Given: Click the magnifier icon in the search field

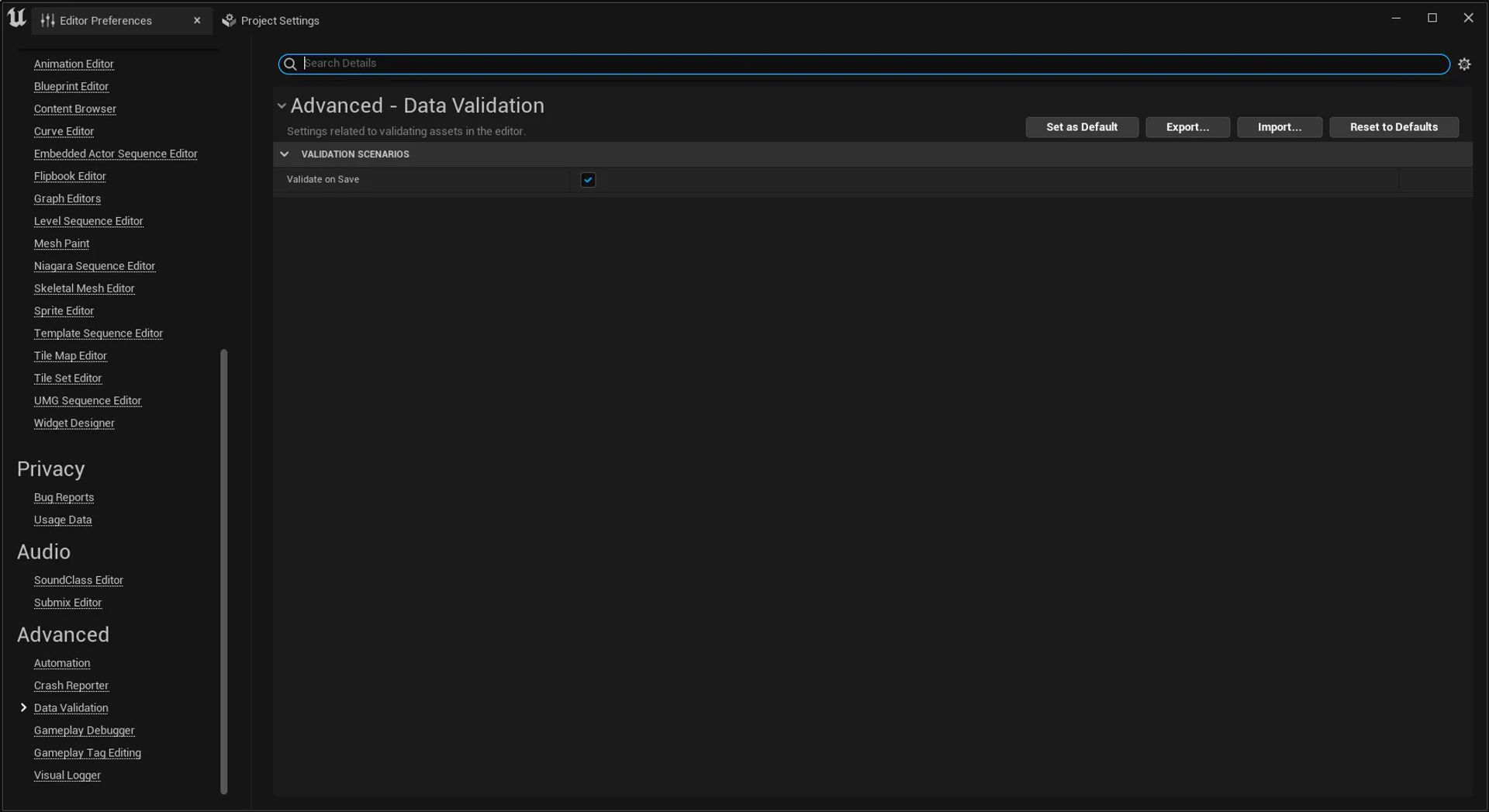Looking at the screenshot, I should tap(290, 64).
